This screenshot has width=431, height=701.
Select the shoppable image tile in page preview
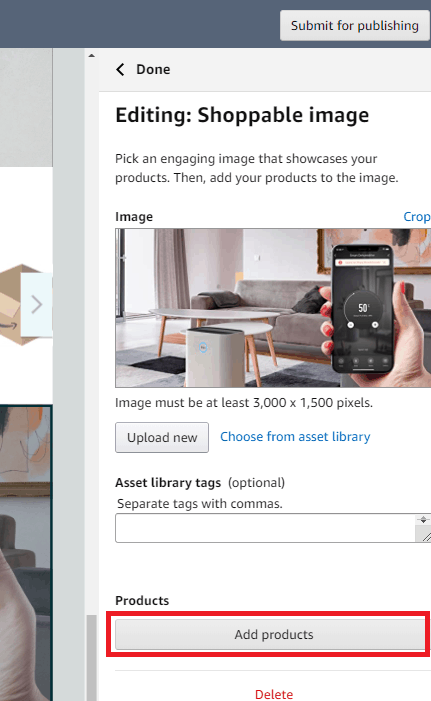[26, 553]
